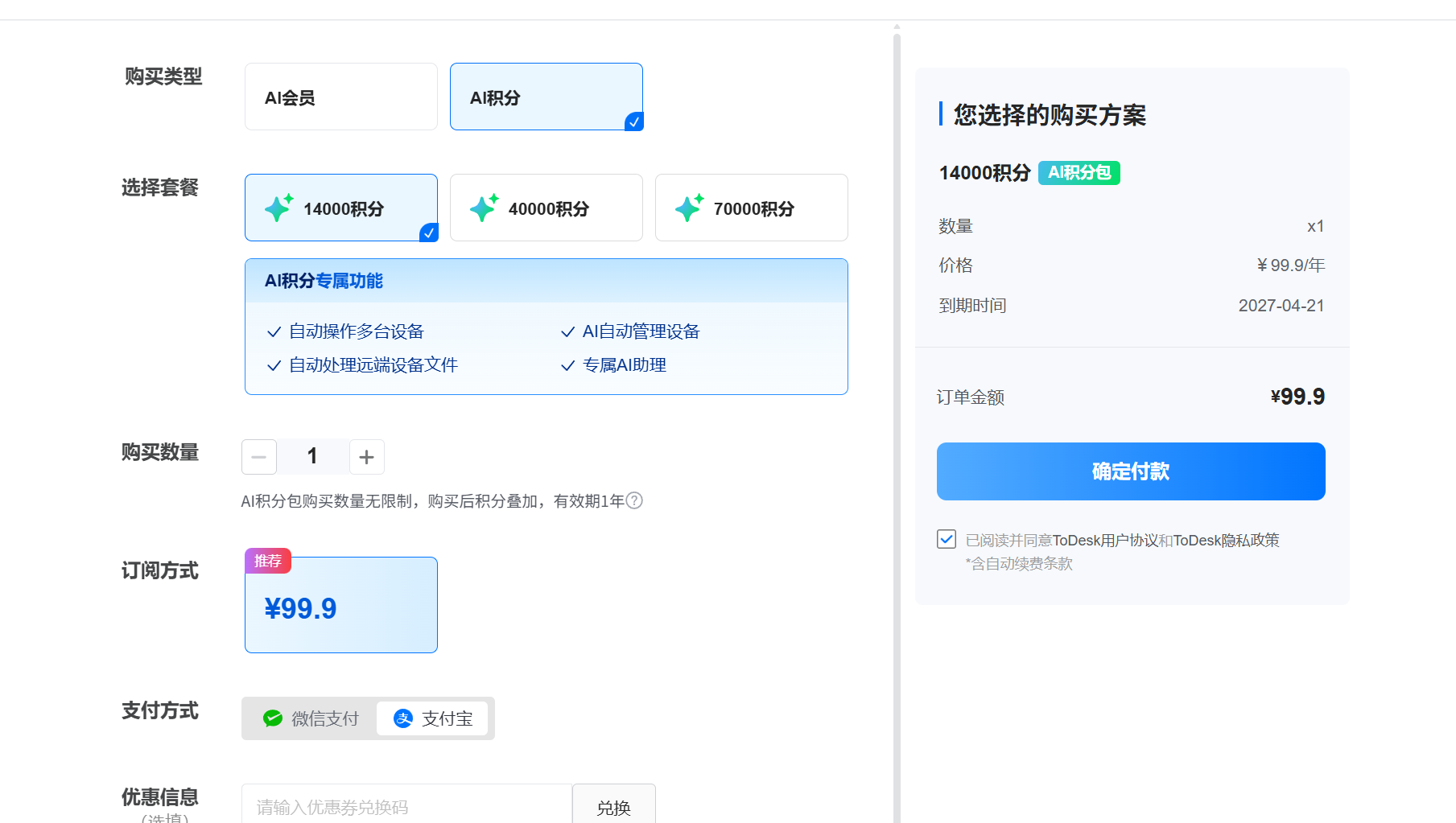The height and width of the screenshot is (823, 1456).
Task: Click the *含自动续费条款 note
Action: click(1019, 564)
